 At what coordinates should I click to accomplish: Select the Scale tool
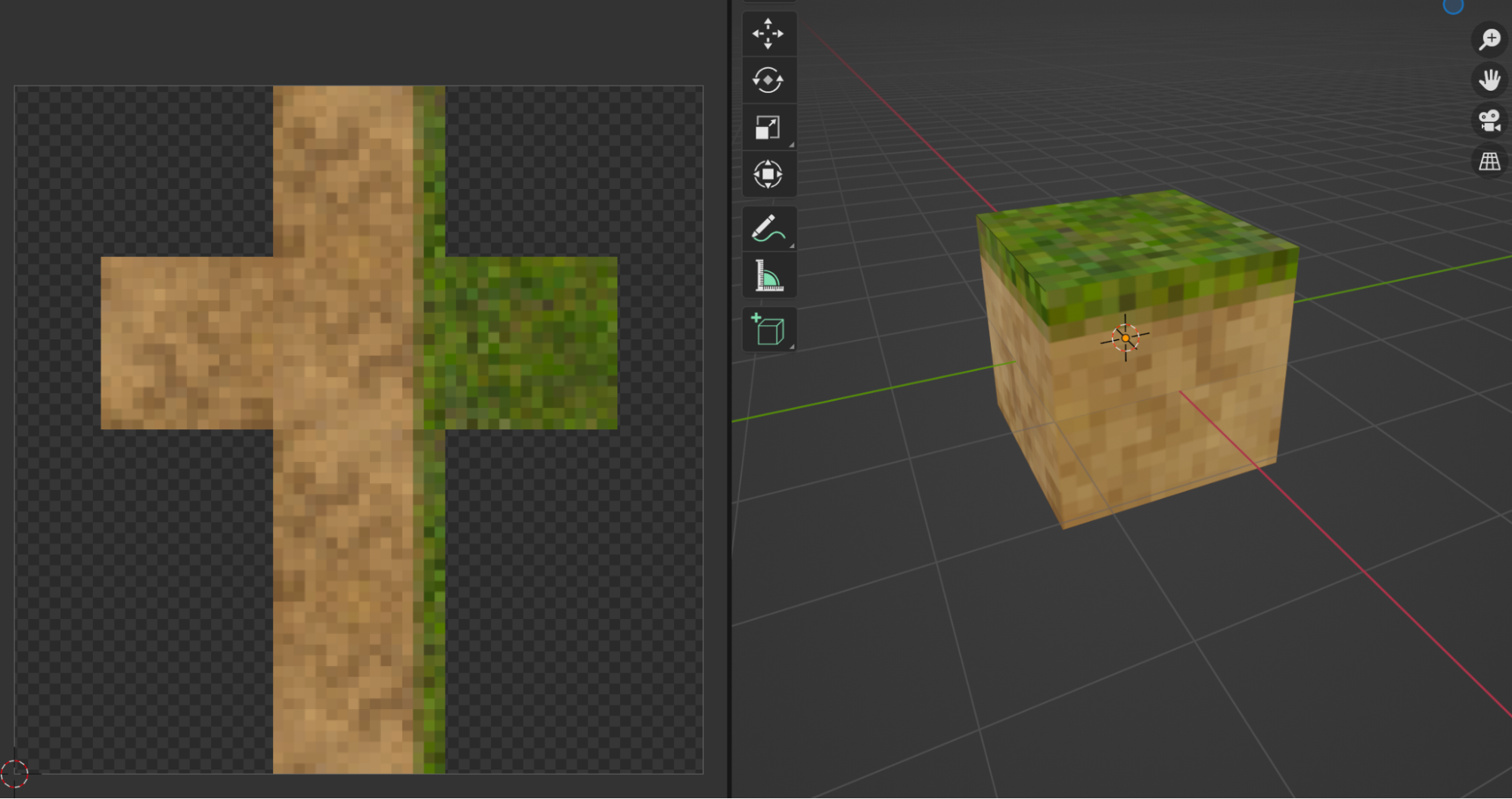(x=768, y=127)
